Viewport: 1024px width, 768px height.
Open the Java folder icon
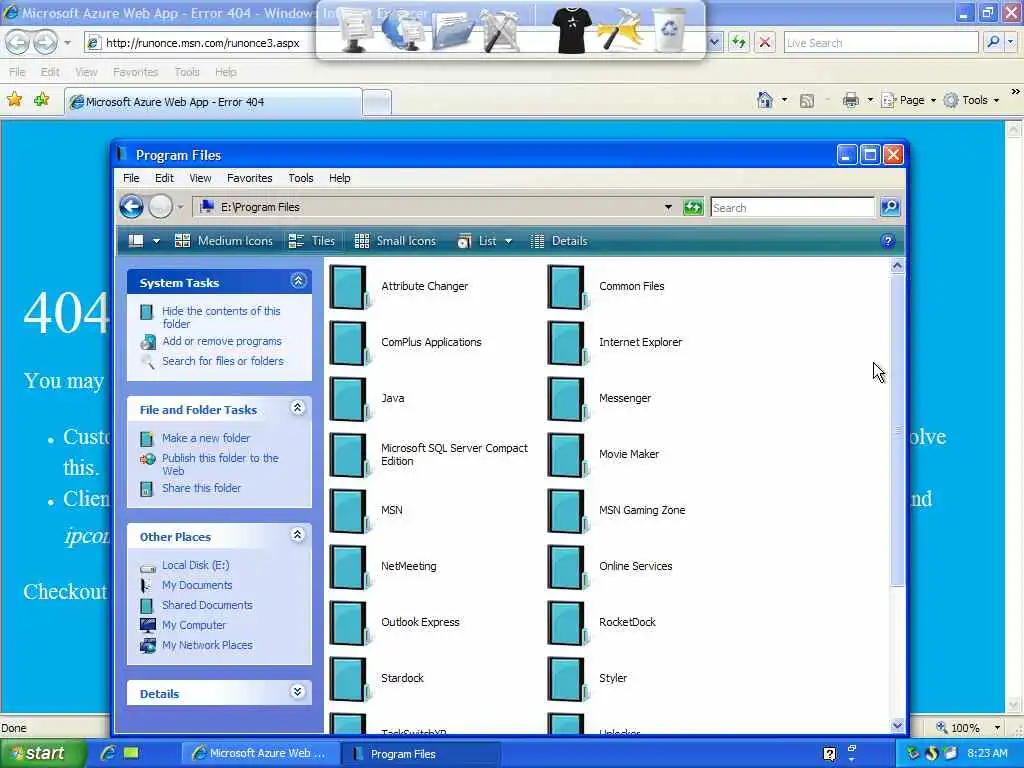pos(349,399)
